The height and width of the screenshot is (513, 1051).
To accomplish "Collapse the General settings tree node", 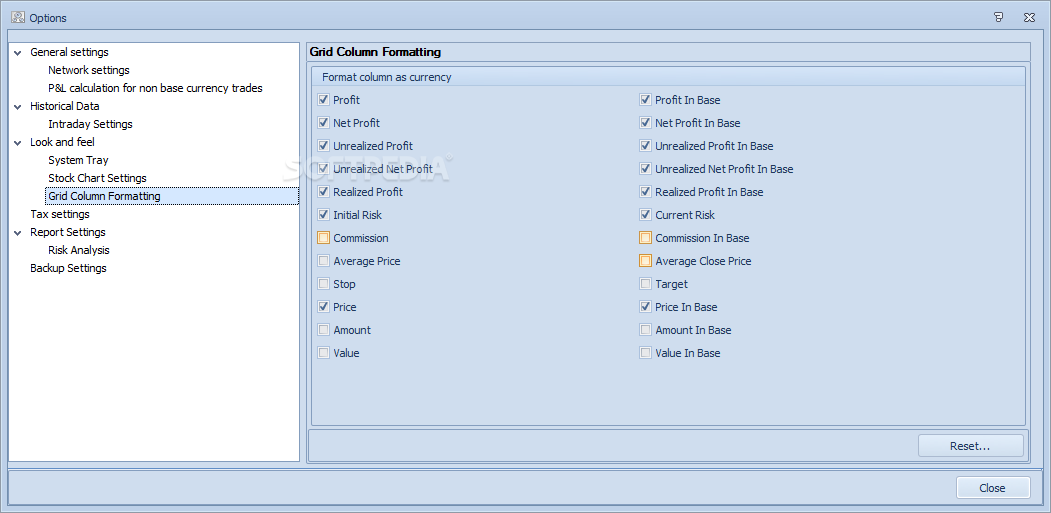I will pyautogui.click(x=17, y=52).
